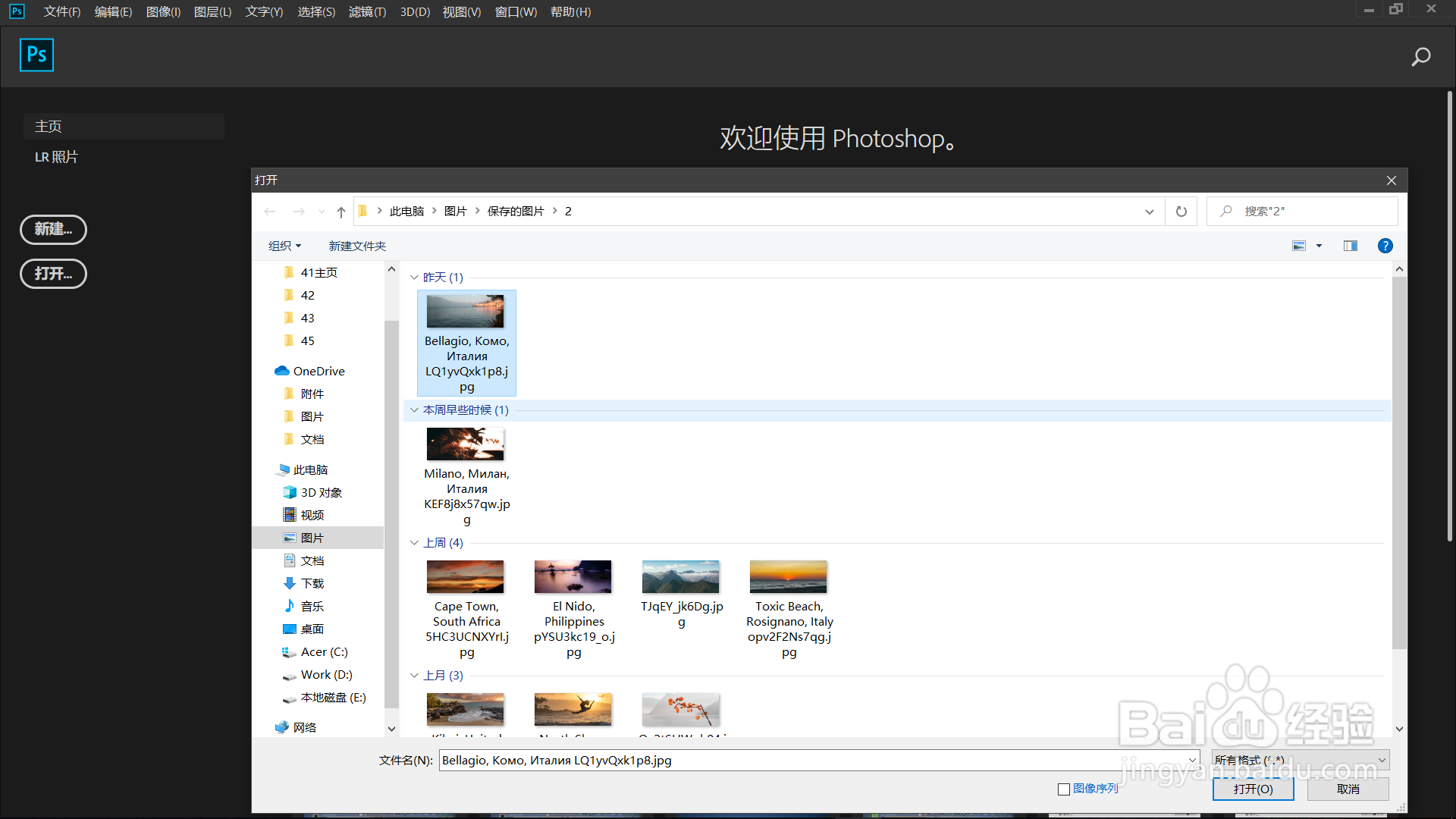
Task: Select Cape Town, South Africa image
Action: 466,609
